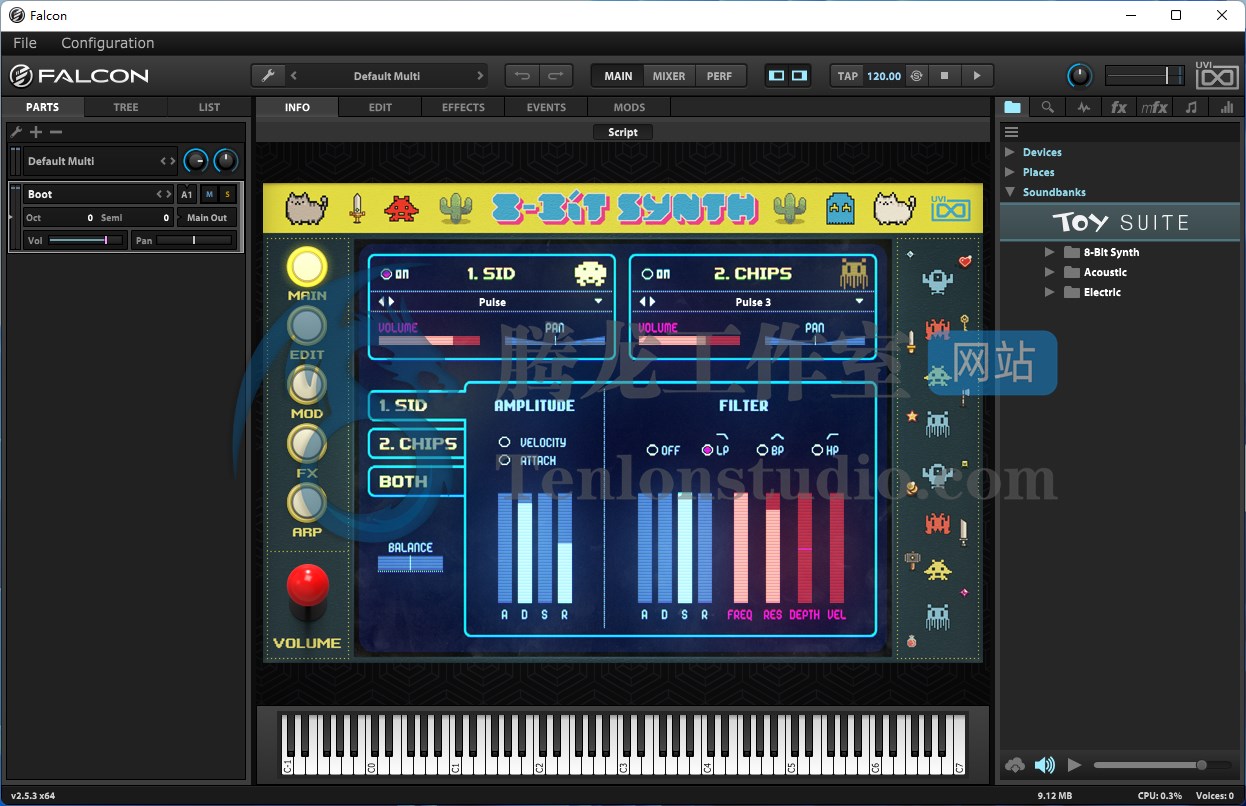Click the tempo sync icon next to 120.00
Screen dimensions: 1246x806
pos(917,76)
